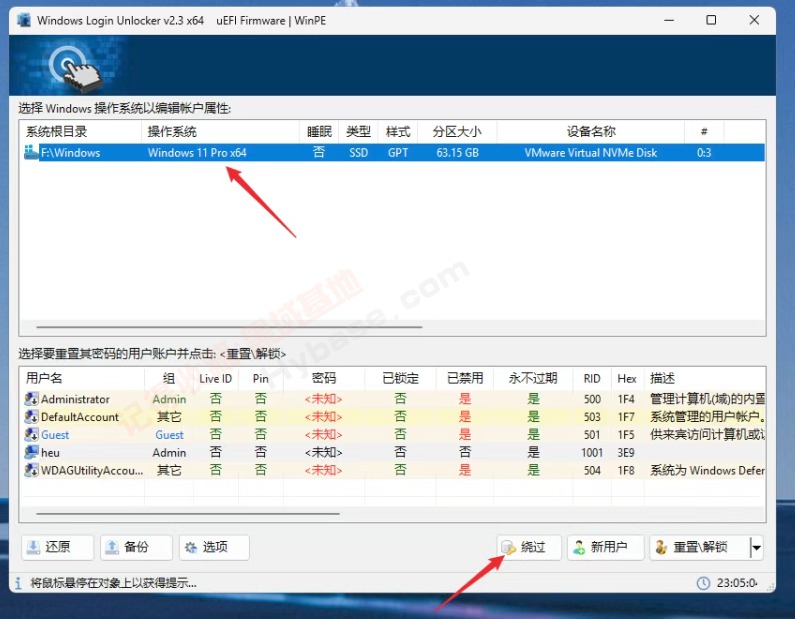The image size is (795, 619).
Task: Select the Guest user name
Action: coord(55,435)
